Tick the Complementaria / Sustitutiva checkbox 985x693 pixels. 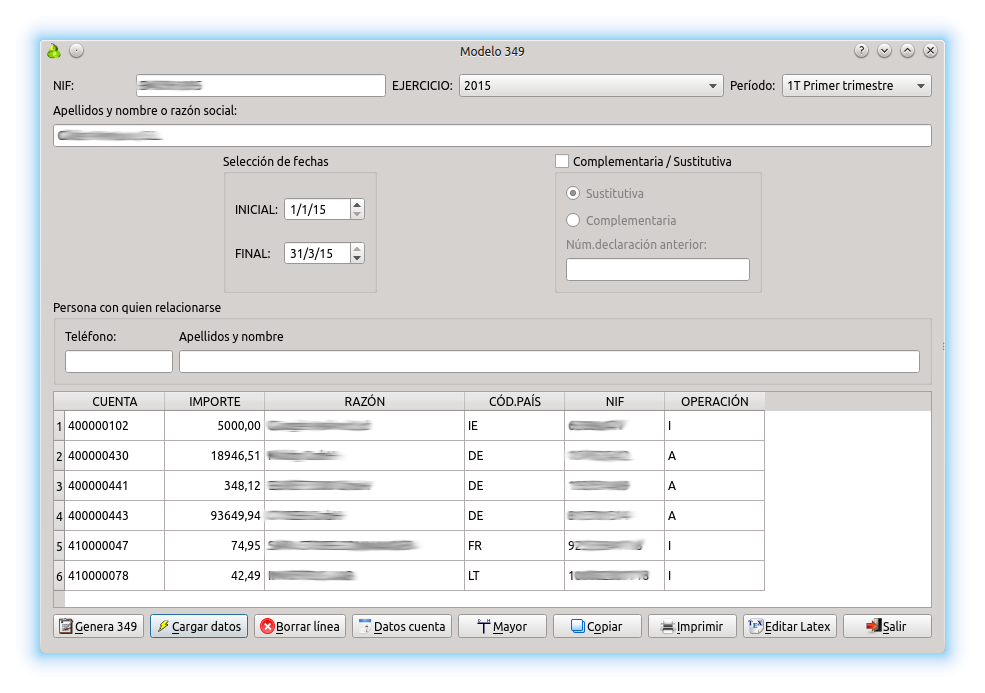pyautogui.click(x=562, y=161)
